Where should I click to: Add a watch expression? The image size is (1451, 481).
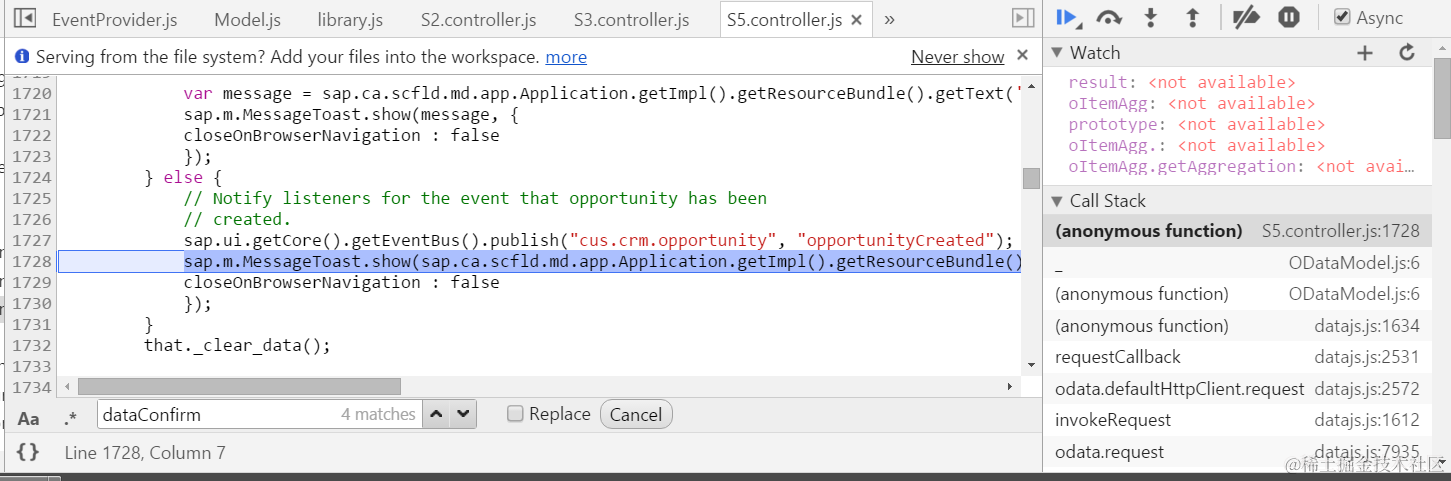(x=1365, y=53)
